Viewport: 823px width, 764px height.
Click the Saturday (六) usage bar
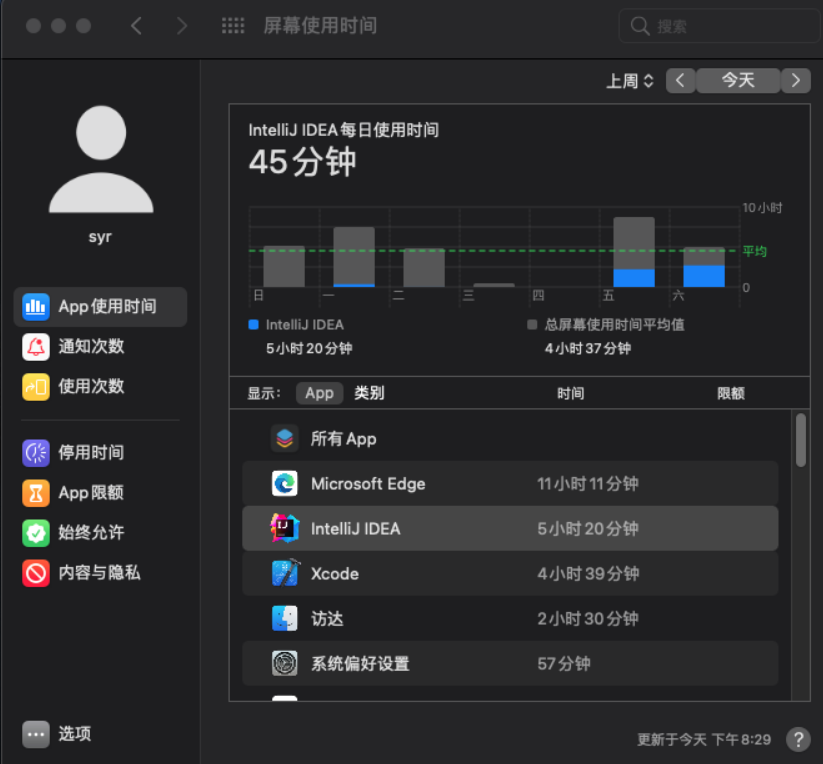coord(704,267)
